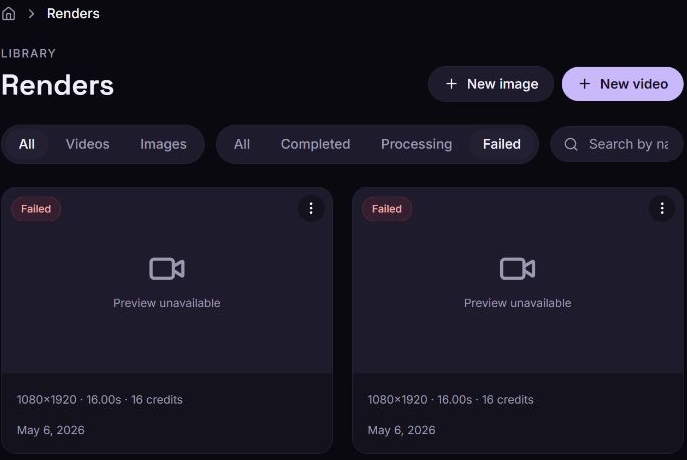Show Processing renders
The image size is (687, 460).
point(417,144)
